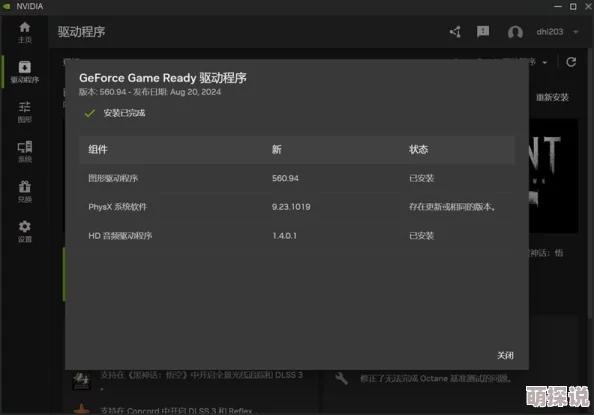Click the 安装已完成 status message

tap(124, 113)
